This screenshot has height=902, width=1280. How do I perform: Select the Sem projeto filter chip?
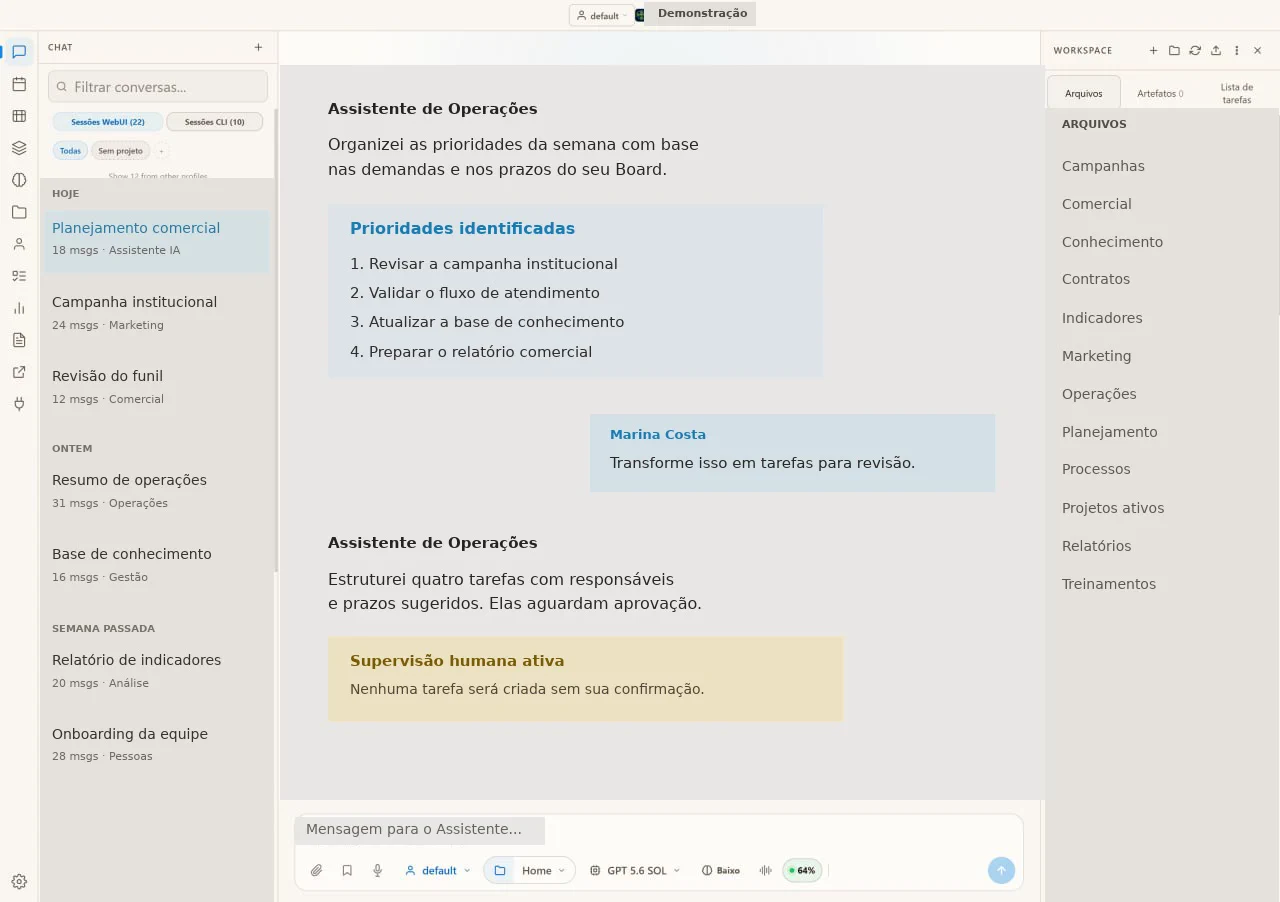[121, 151]
